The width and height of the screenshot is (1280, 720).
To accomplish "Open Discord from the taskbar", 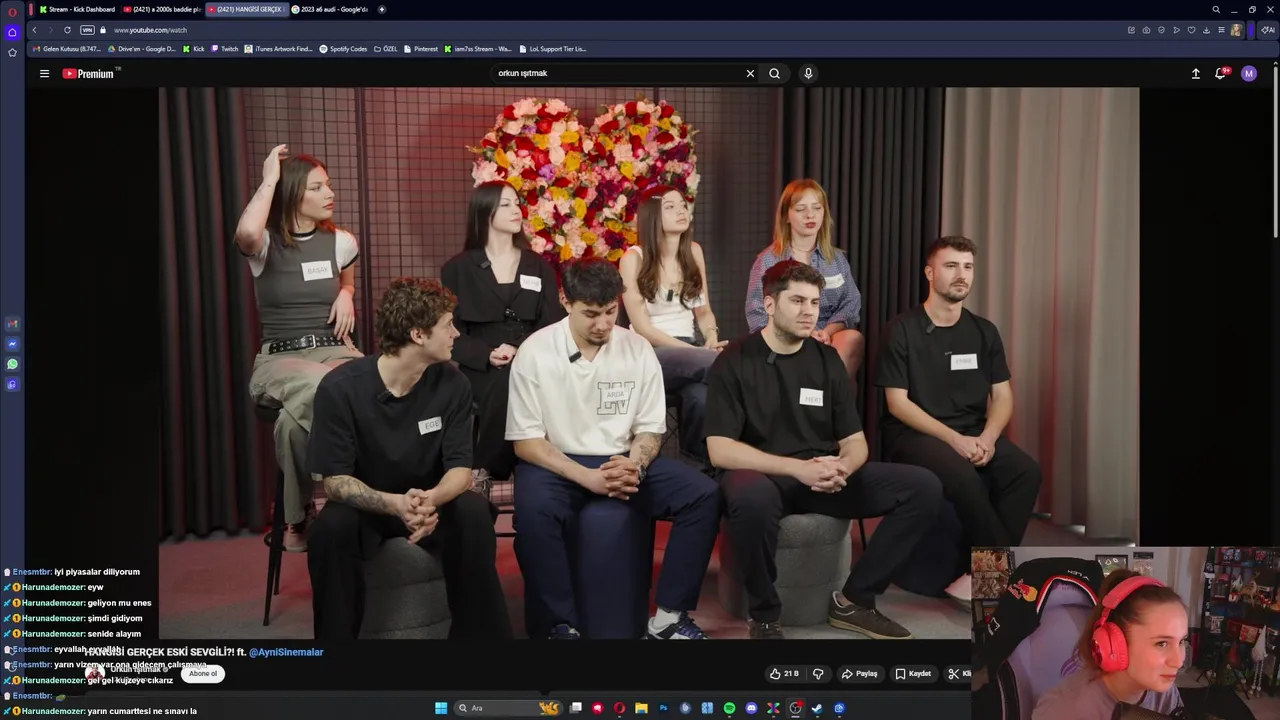I will pos(752,708).
